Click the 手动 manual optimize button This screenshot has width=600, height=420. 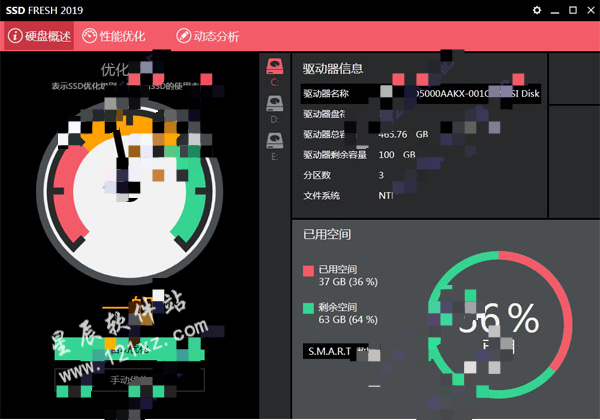(129, 380)
